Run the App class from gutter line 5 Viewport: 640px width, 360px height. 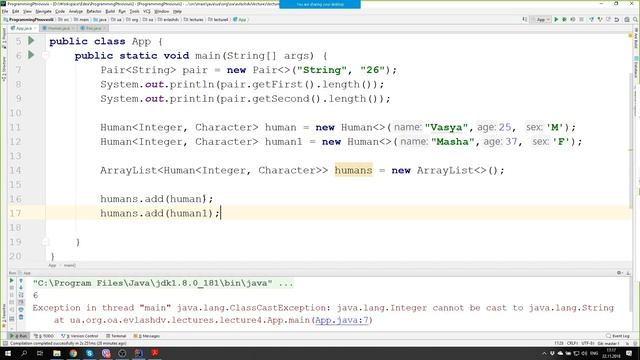point(31,40)
